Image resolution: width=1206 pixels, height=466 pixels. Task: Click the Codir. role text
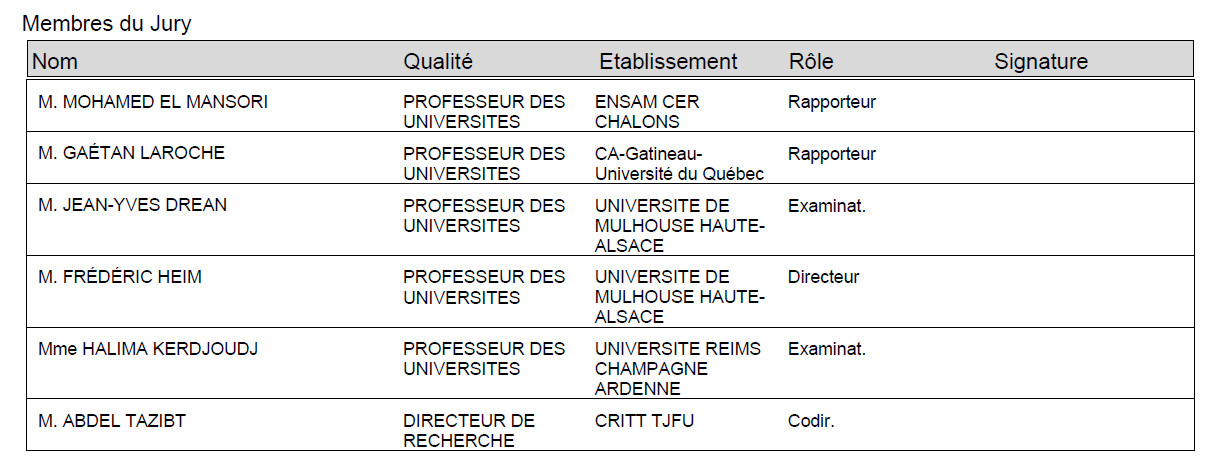(x=811, y=421)
